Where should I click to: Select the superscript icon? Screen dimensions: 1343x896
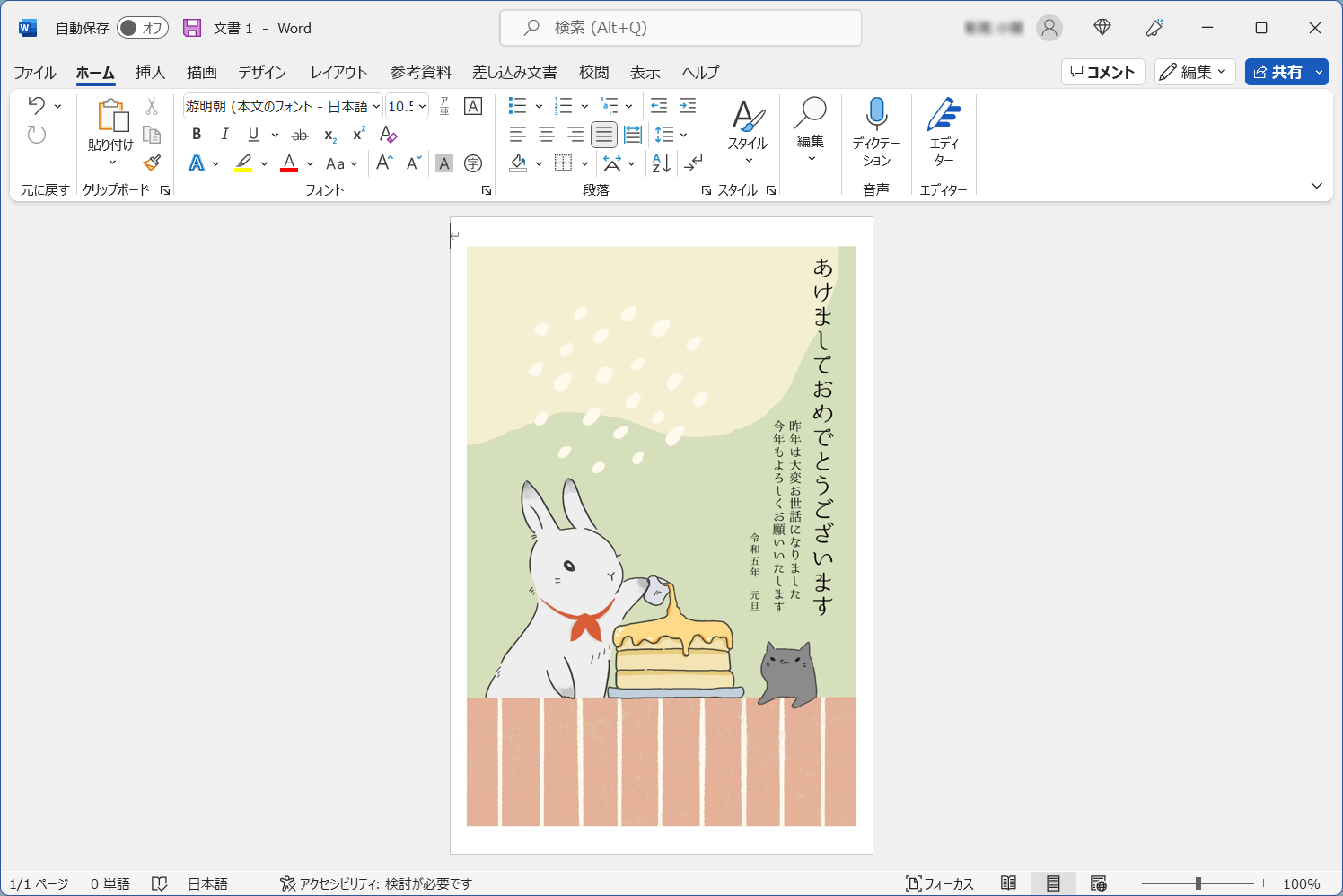click(x=356, y=134)
